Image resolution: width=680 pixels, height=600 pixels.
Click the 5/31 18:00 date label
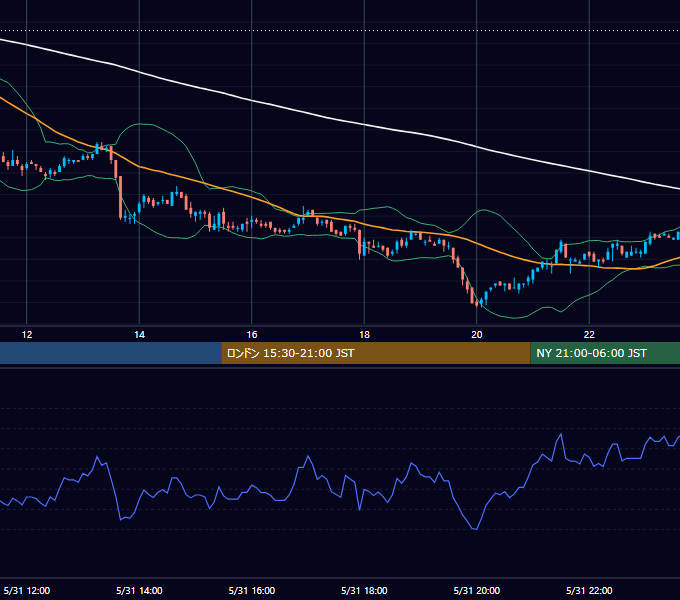pos(364,590)
